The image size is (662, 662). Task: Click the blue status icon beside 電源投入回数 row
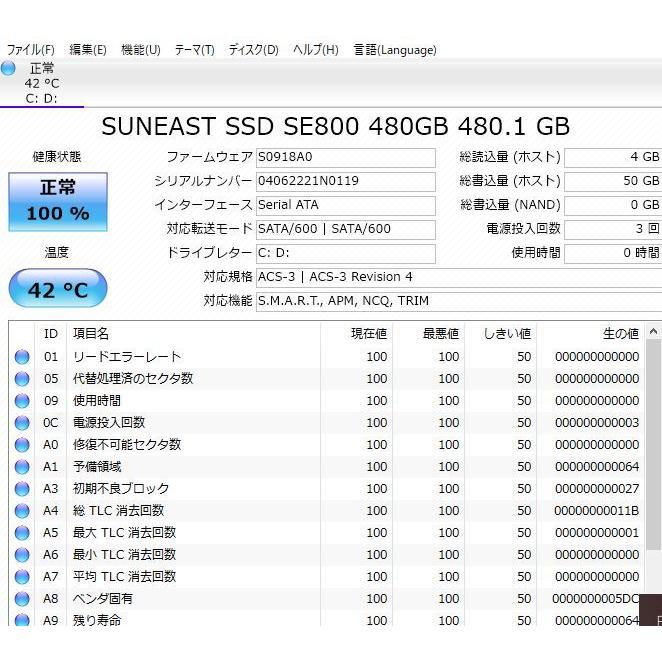22,423
